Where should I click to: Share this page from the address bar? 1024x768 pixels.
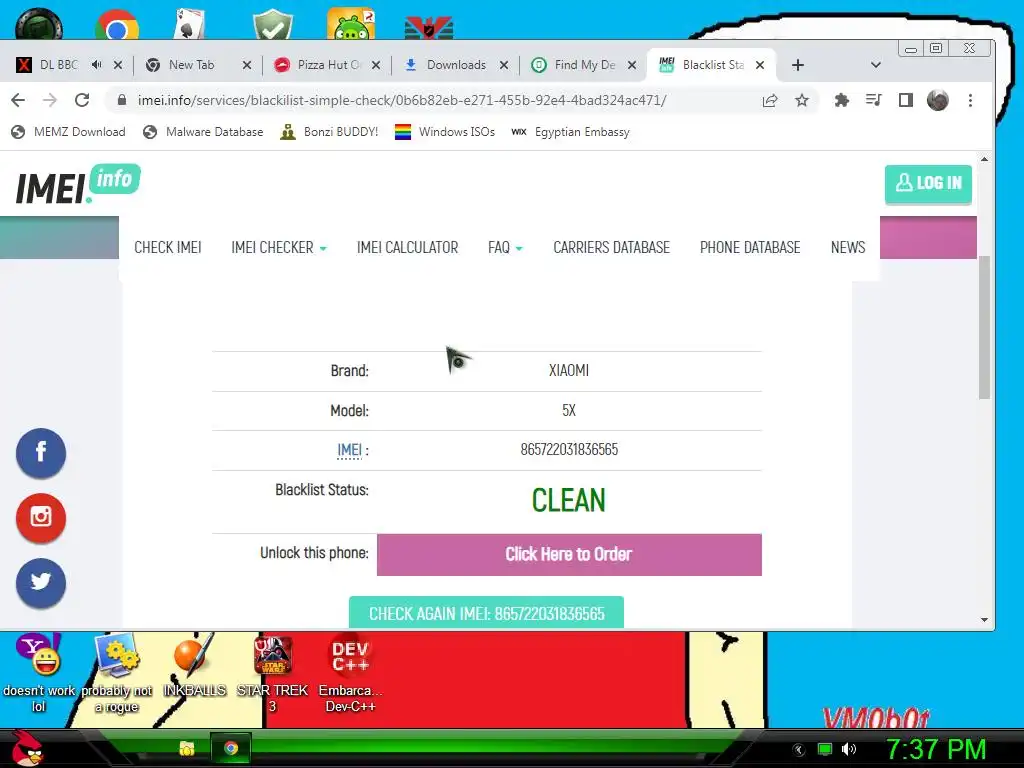(x=770, y=100)
